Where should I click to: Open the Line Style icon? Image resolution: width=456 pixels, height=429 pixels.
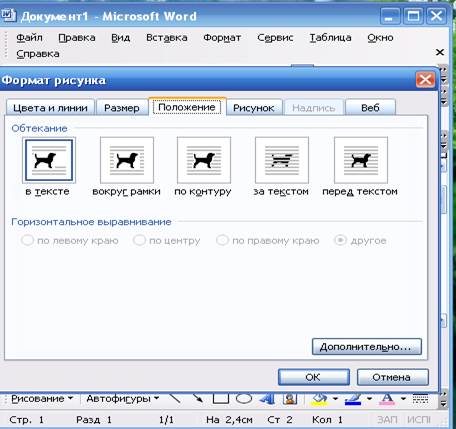pyautogui.click(x=420, y=398)
